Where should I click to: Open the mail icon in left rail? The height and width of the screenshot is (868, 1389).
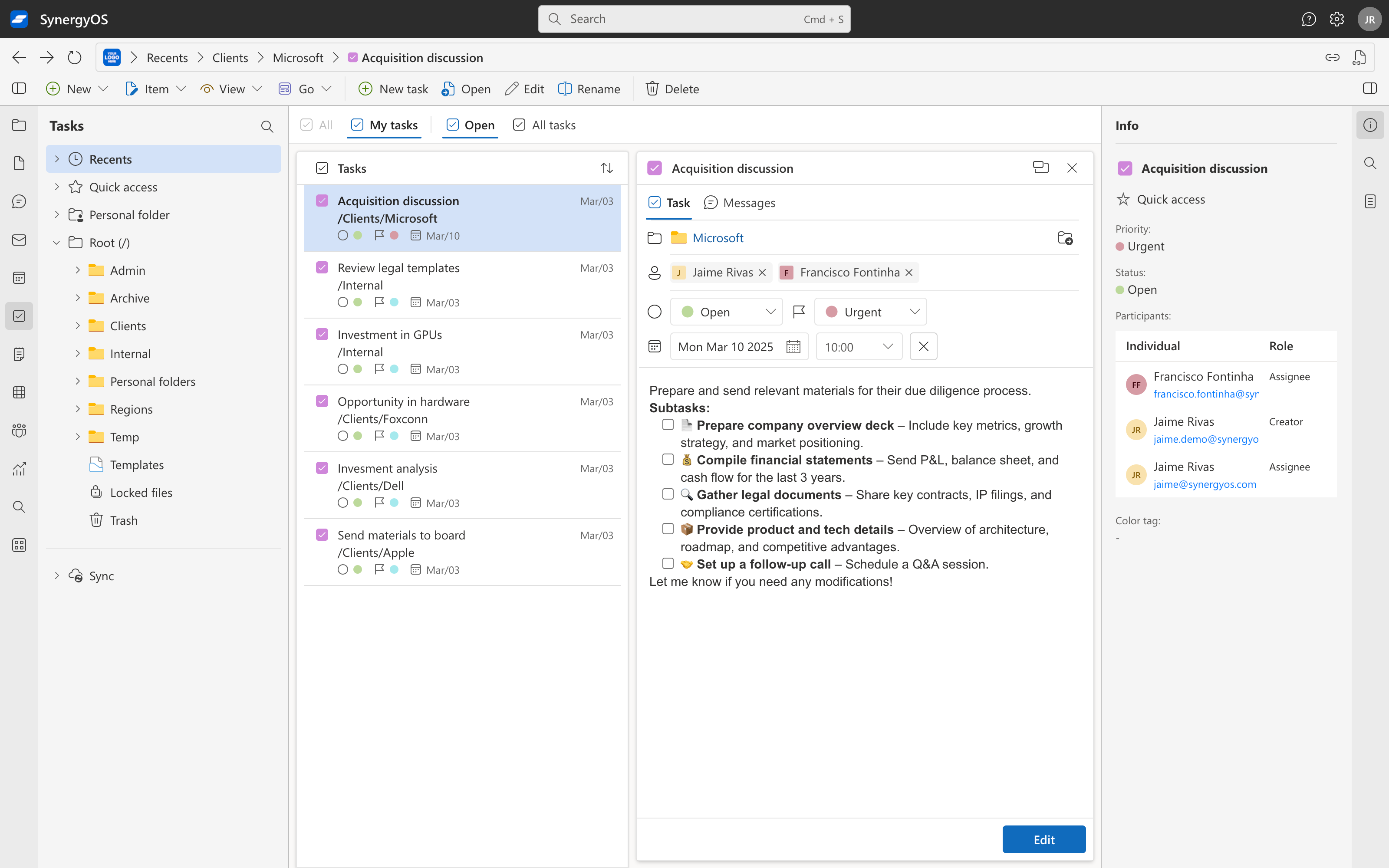[19, 240]
